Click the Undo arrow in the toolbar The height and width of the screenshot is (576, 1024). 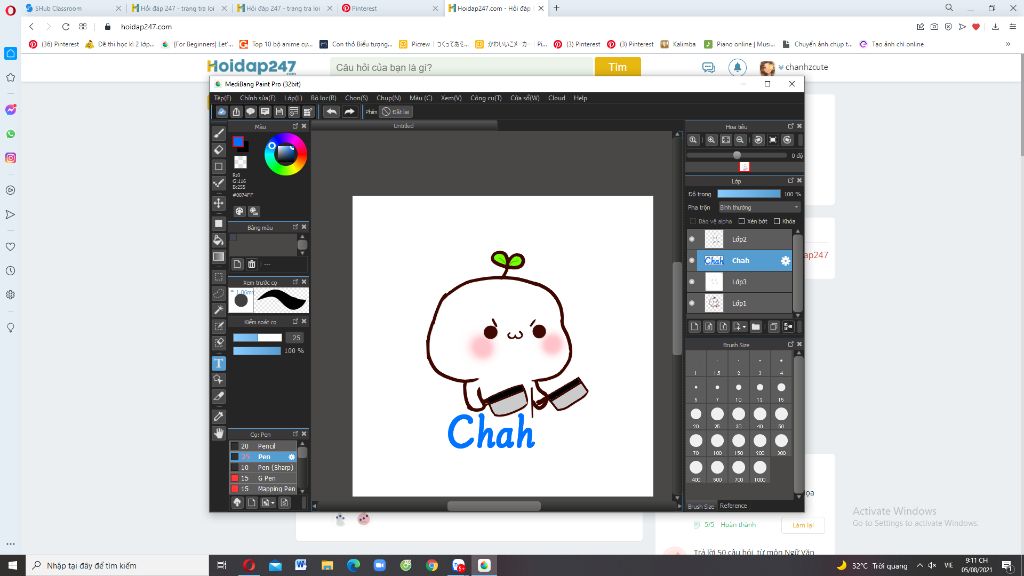(x=331, y=112)
